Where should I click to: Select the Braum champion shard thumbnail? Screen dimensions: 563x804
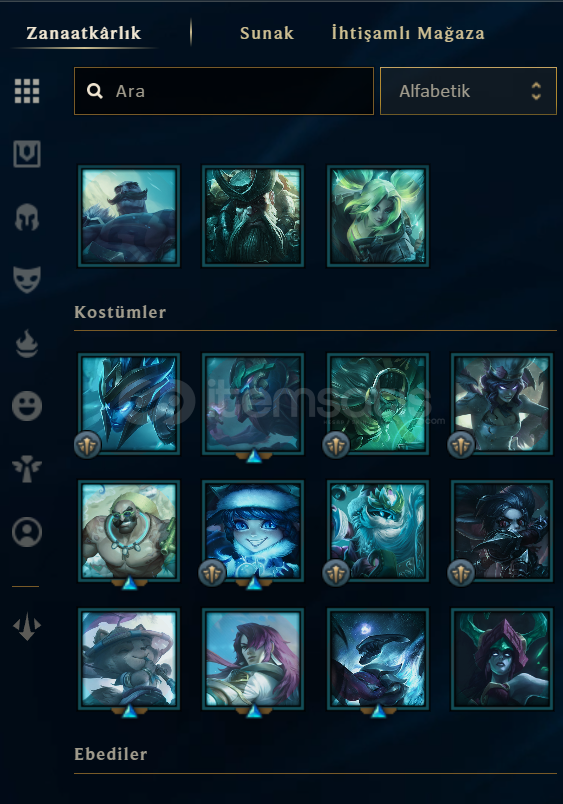click(x=129, y=216)
